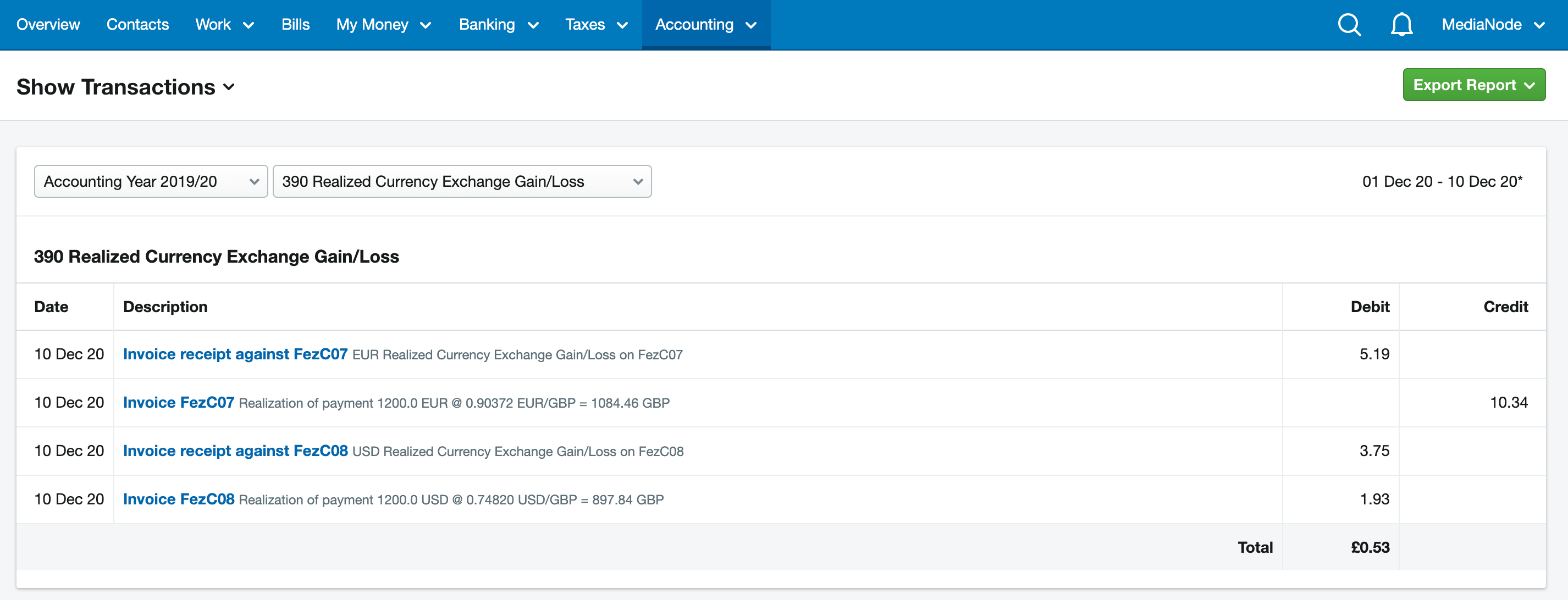
Task: Click the 390 Realized Currency Exchange Gain/Loss heading
Action: click(x=216, y=257)
